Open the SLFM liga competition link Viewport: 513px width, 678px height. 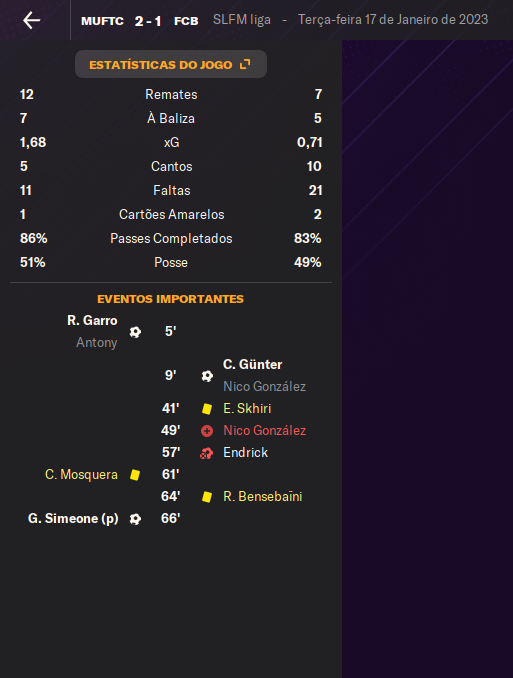(242, 20)
